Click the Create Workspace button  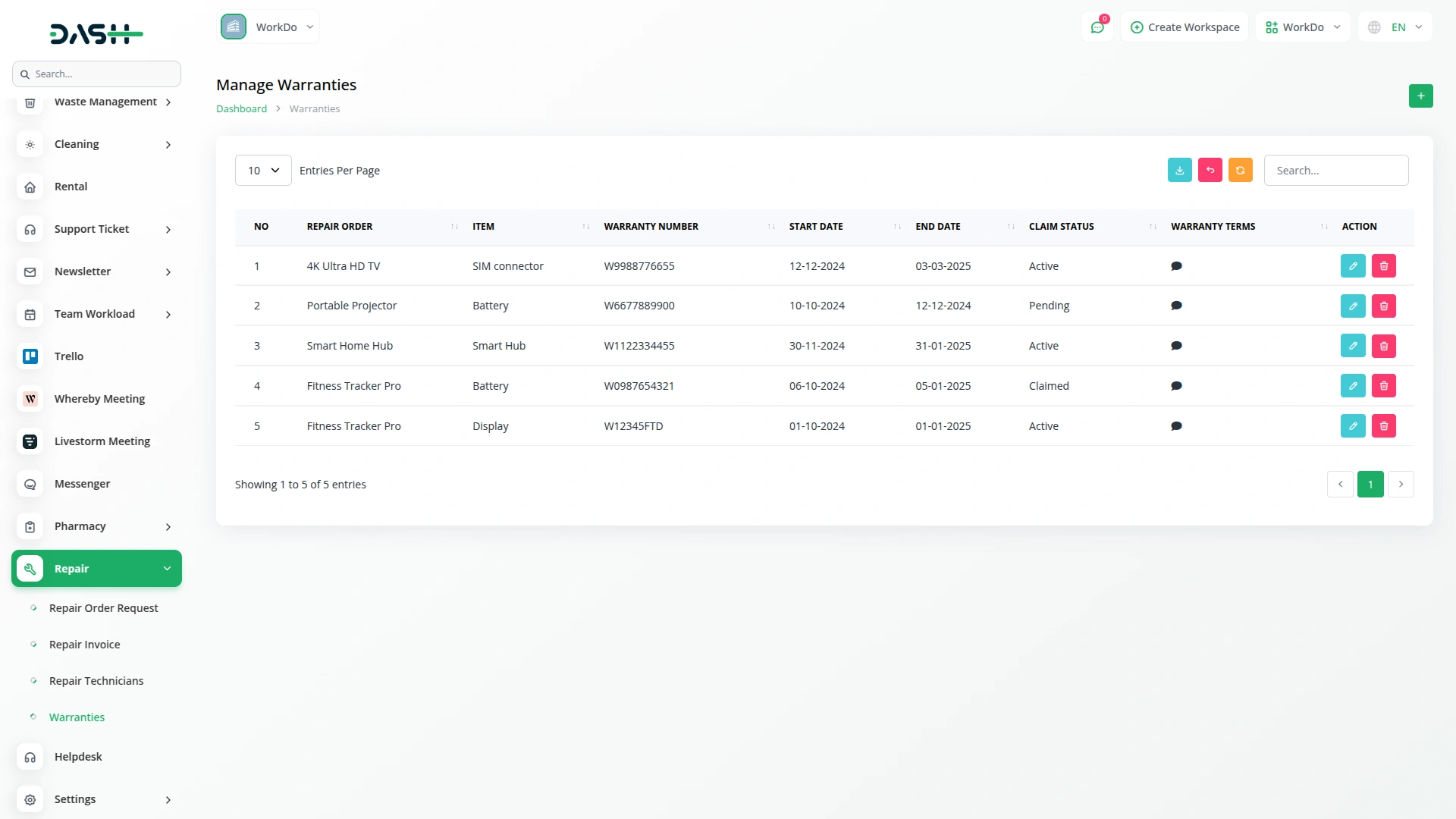click(1185, 27)
